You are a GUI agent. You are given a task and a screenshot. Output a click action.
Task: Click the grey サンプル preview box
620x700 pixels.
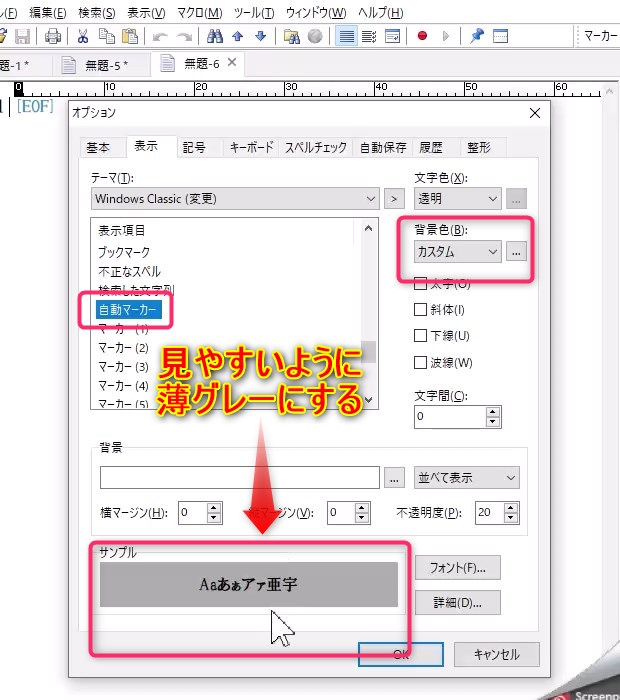249,584
